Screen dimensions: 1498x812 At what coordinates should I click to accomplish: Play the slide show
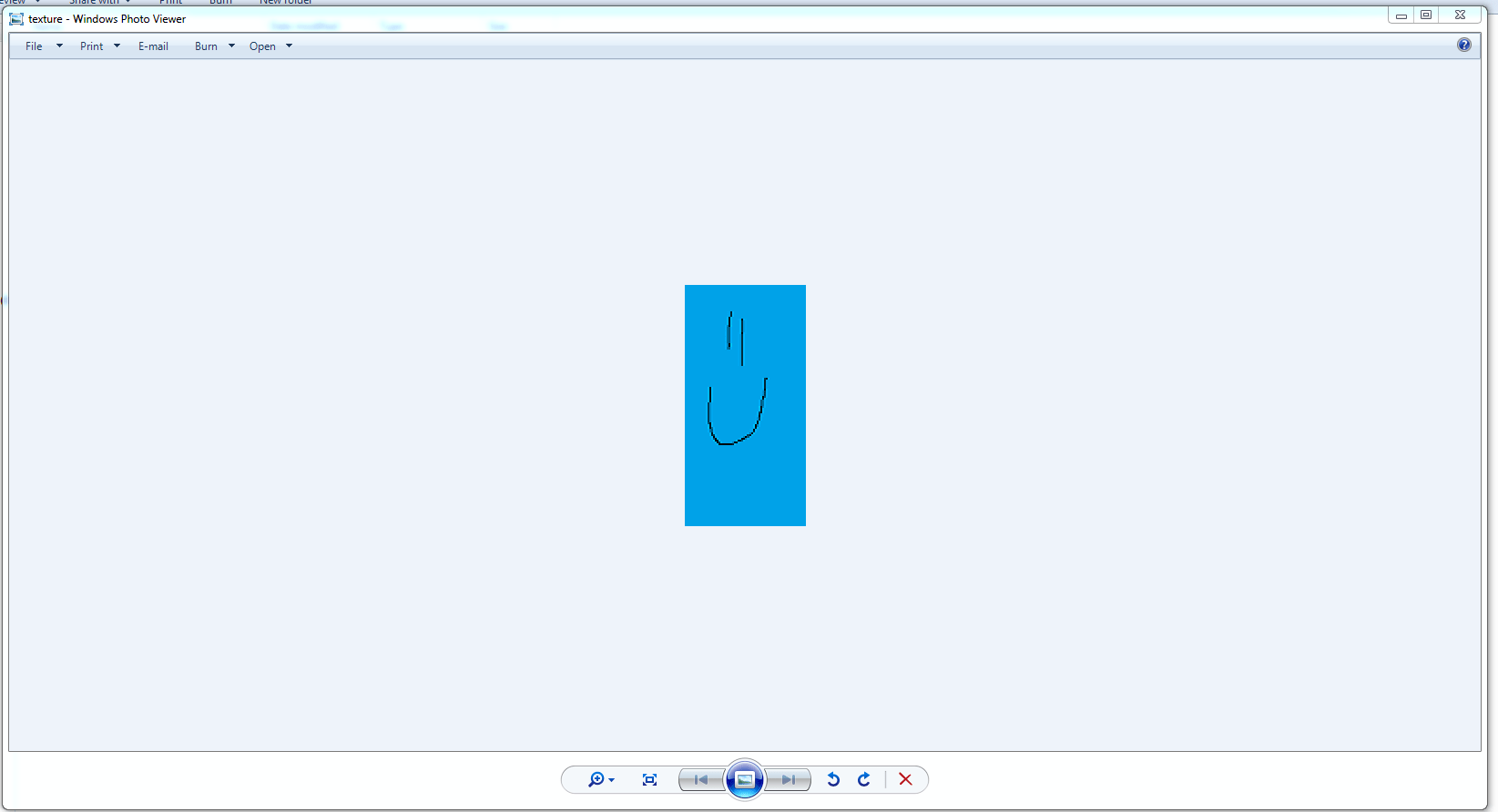[745, 779]
